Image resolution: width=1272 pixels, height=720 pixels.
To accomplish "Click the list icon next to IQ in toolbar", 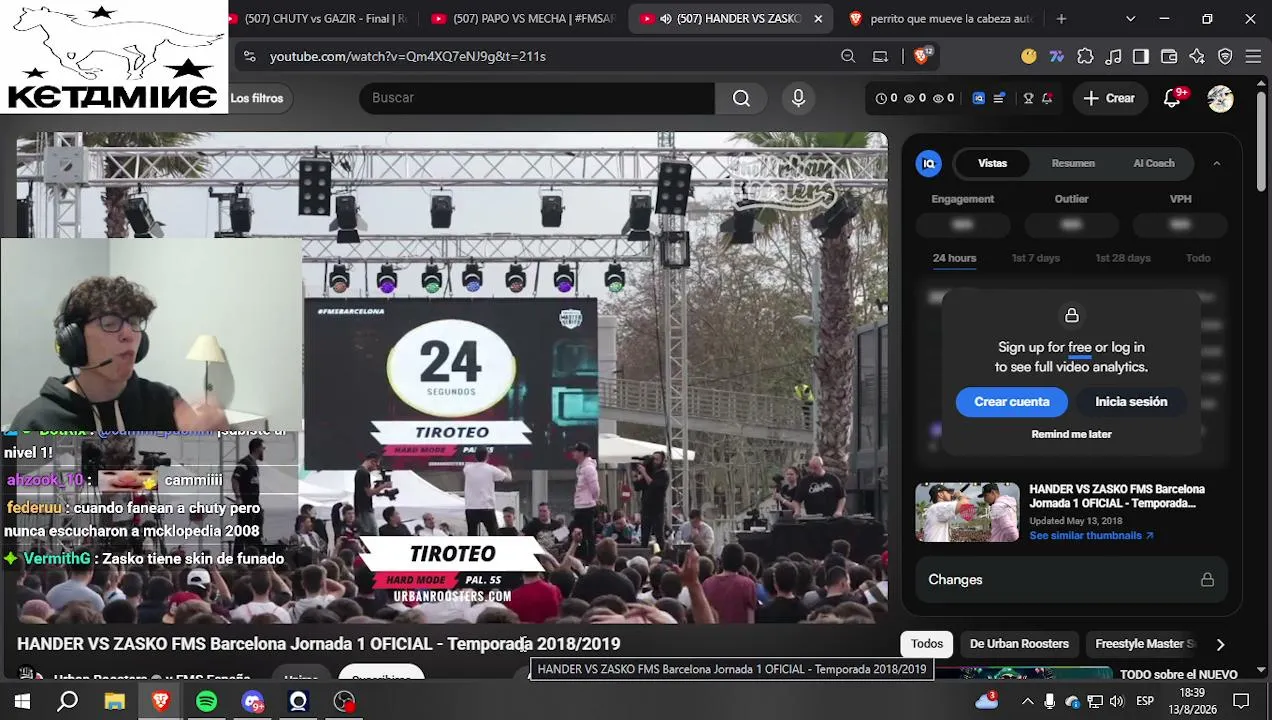I will pyautogui.click(x=999, y=98).
